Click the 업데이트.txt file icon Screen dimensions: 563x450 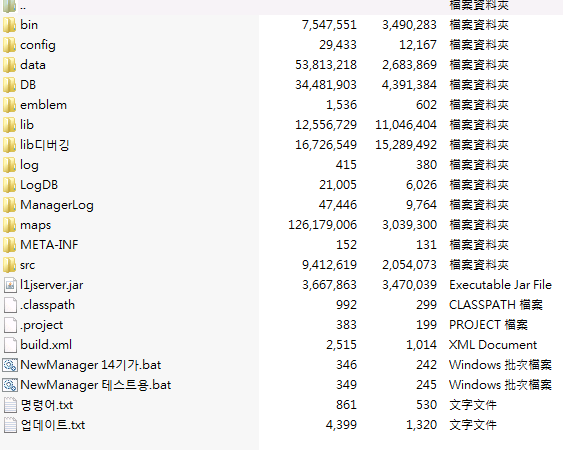pyautogui.click(x=10, y=425)
